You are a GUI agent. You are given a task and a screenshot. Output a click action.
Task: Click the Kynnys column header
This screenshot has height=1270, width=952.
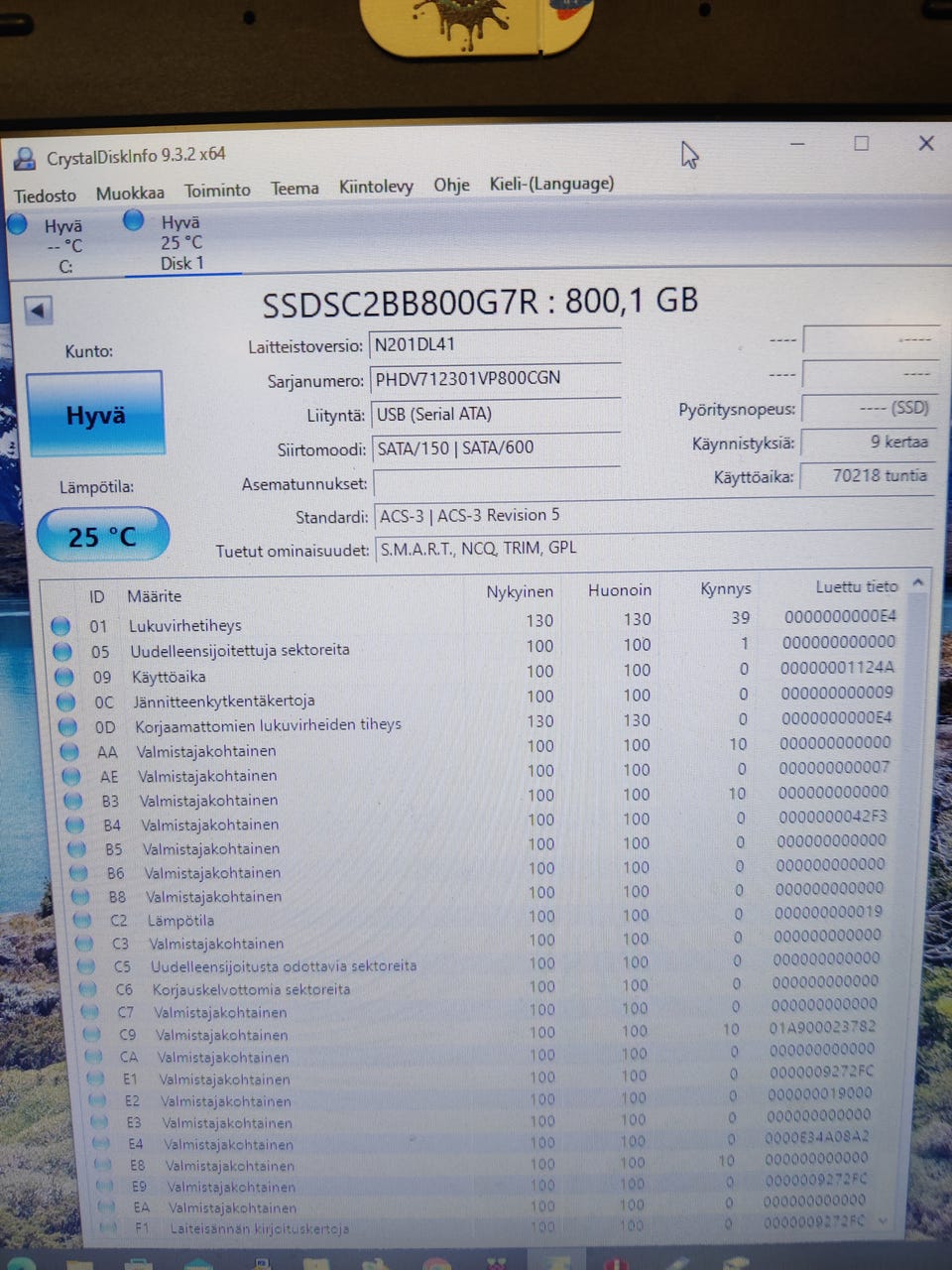tap(726, 589)
